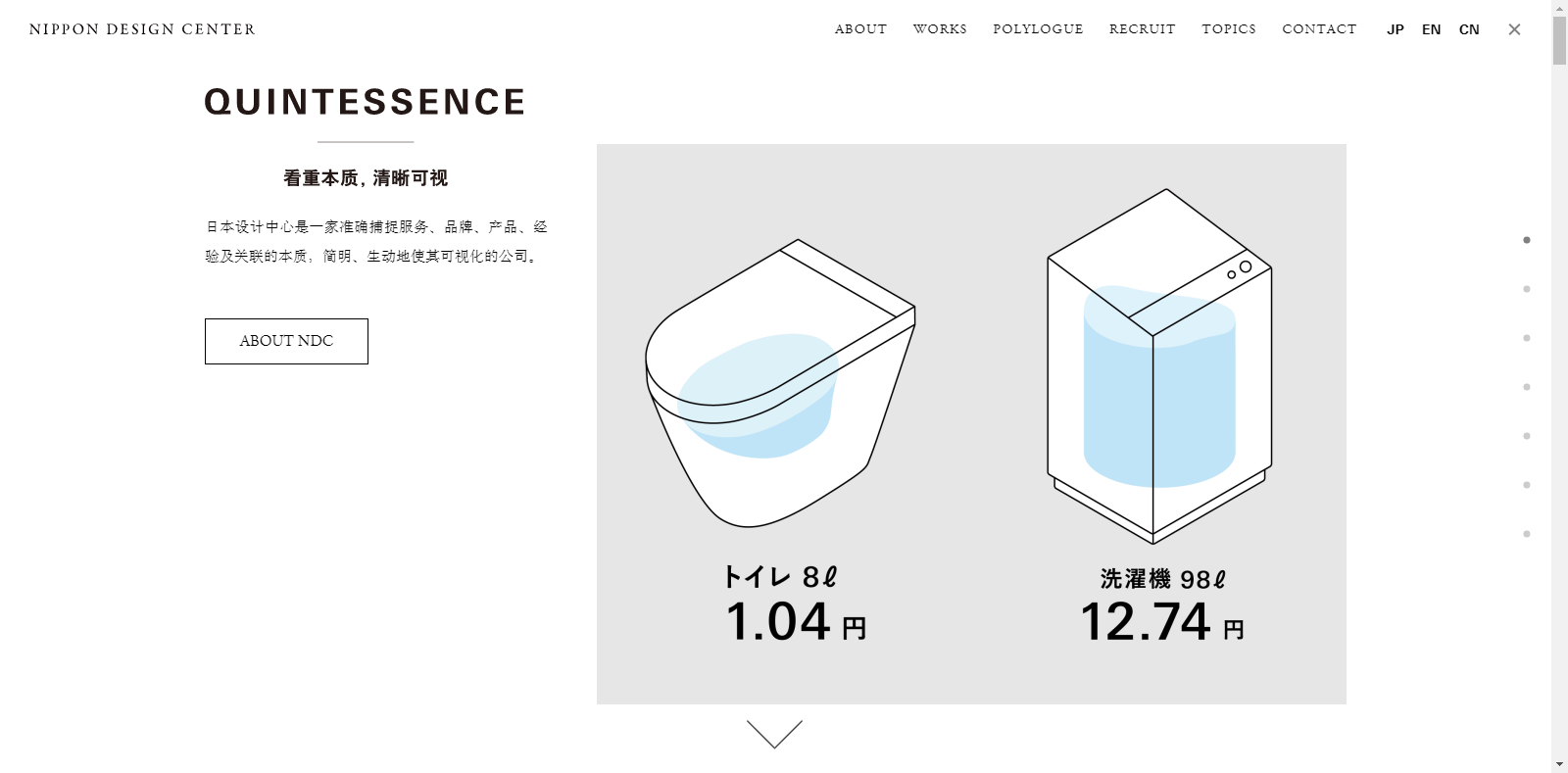Click the vertical scrollbar thumb
The width and height of the screenshot is (1568, 773).
1559,40
